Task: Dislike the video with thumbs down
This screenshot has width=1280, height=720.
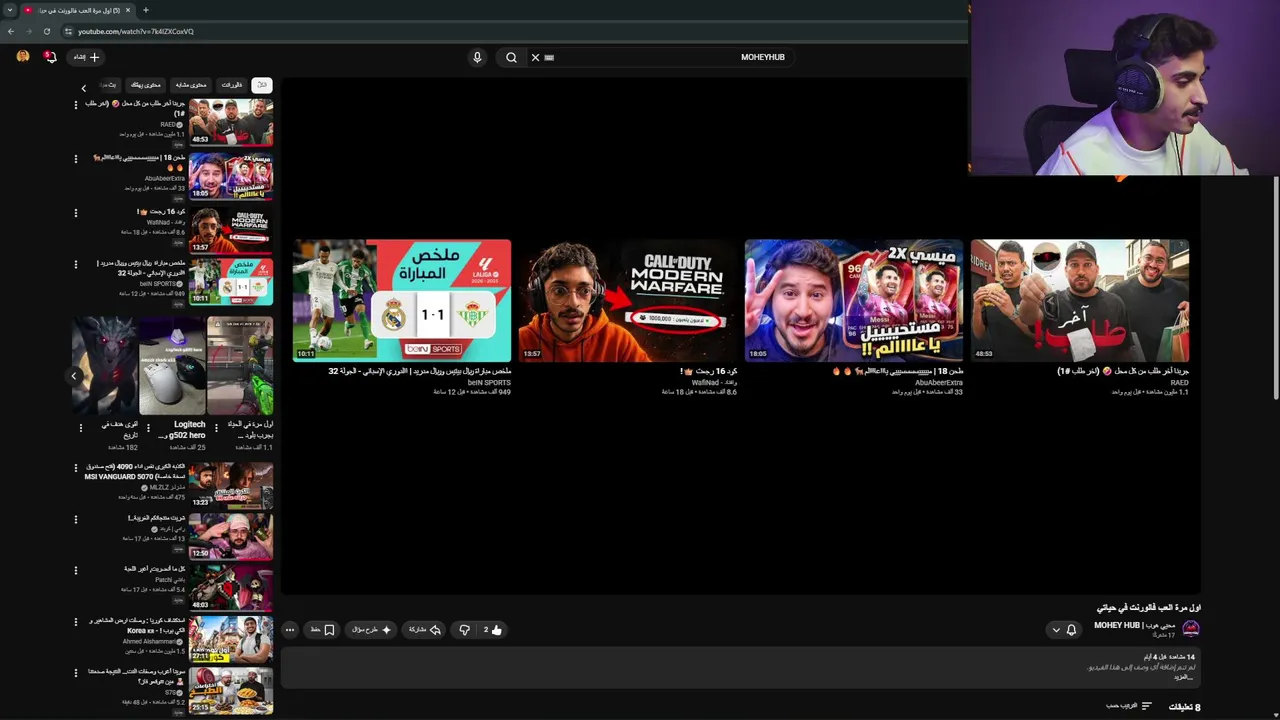Action: 464,630
